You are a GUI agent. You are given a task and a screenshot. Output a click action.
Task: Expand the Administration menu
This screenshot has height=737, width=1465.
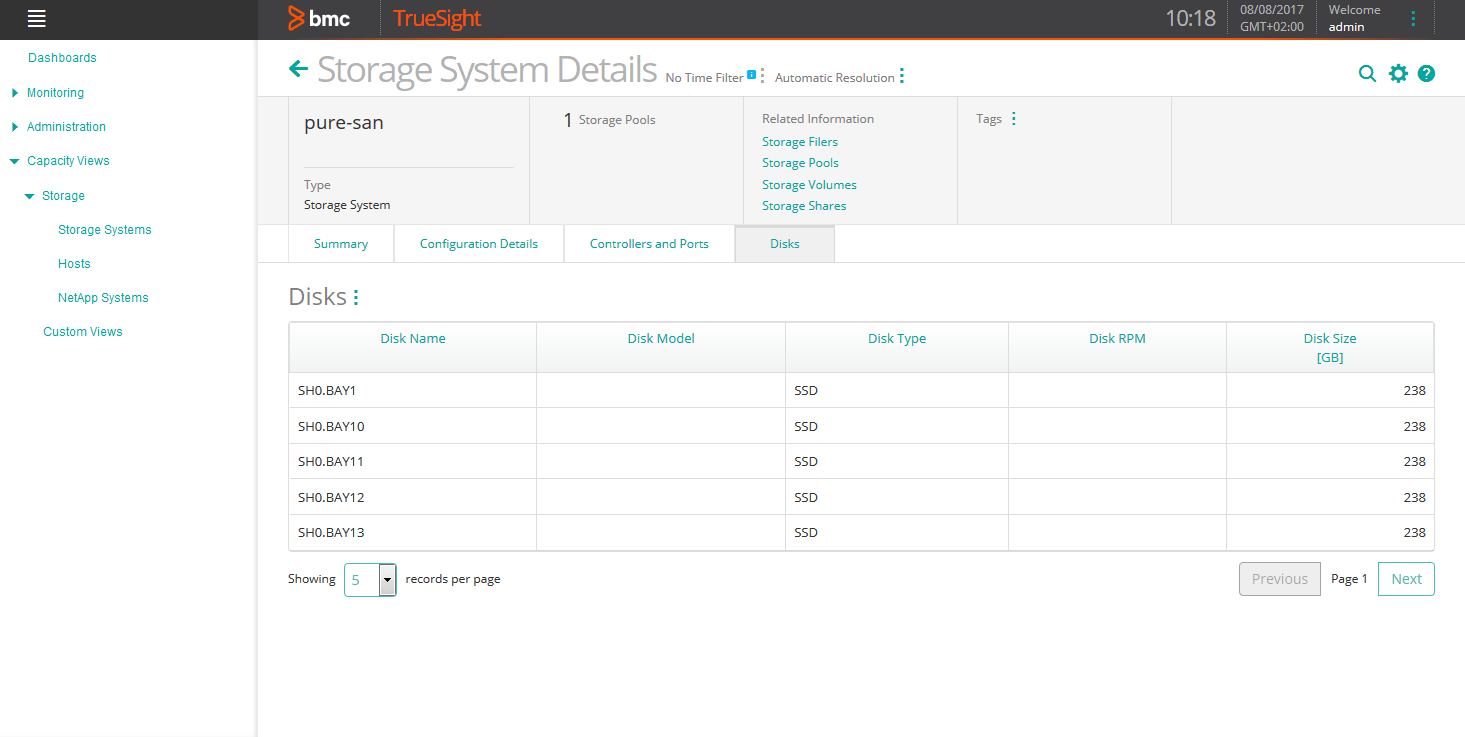(x=15, y=127)
